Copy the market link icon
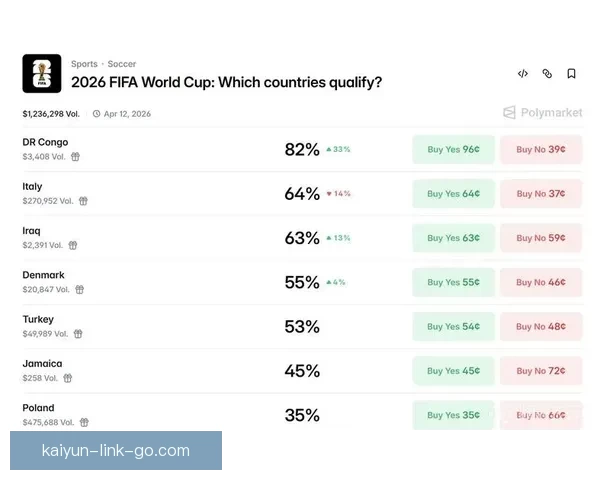The height and width of the screenshot is (480, 600). (x=547, y=74)
